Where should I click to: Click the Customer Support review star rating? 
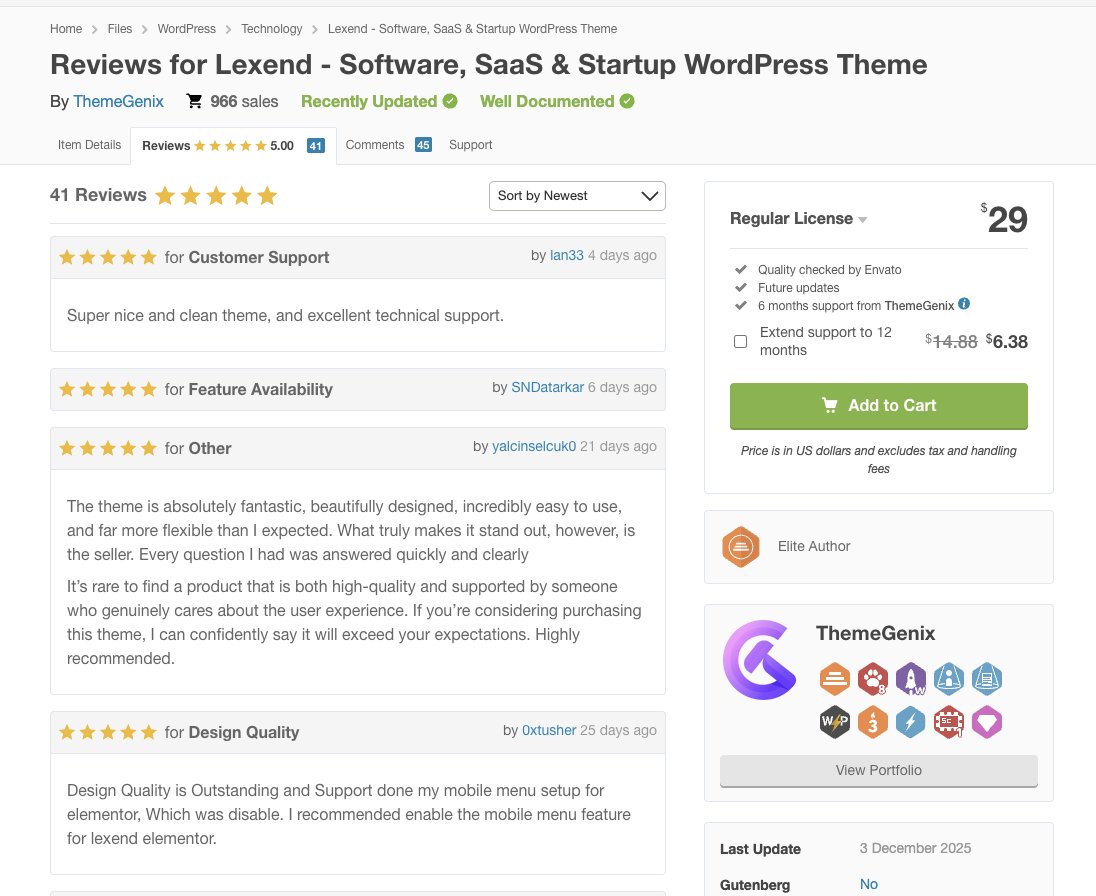pyautogui.click(x=108, y=257)
